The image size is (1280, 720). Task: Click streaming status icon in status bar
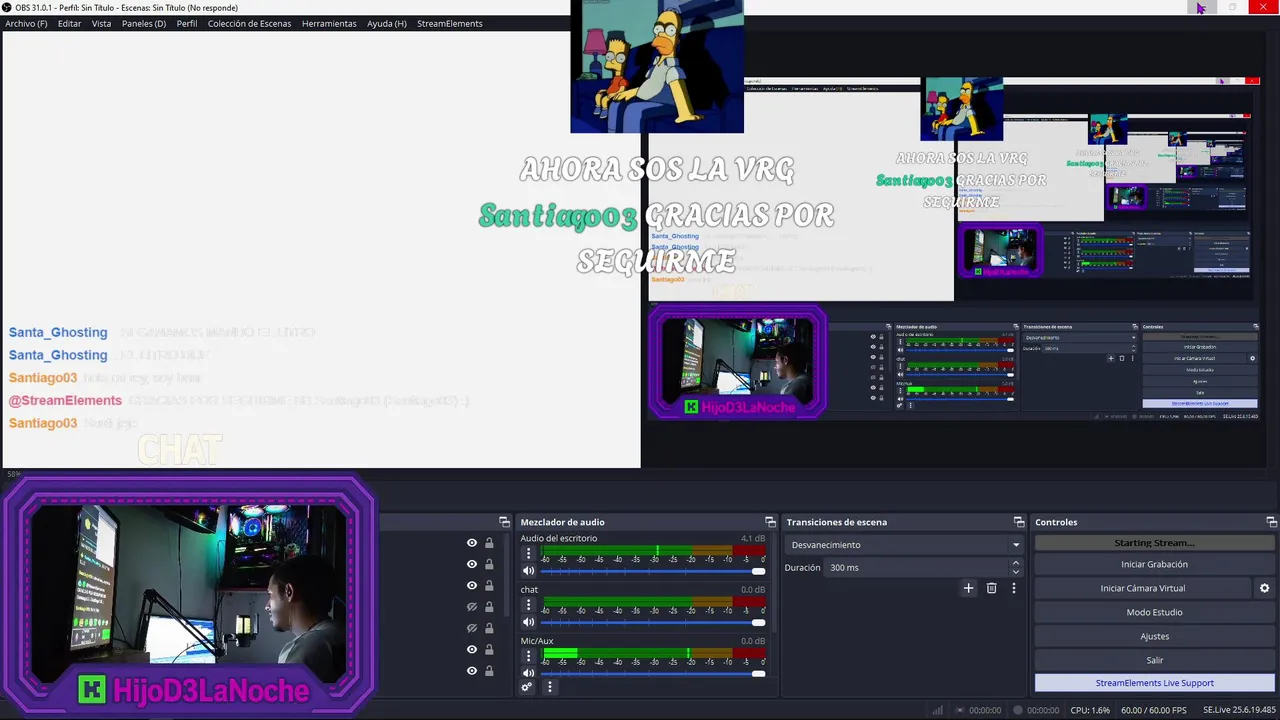click(959, 710)
